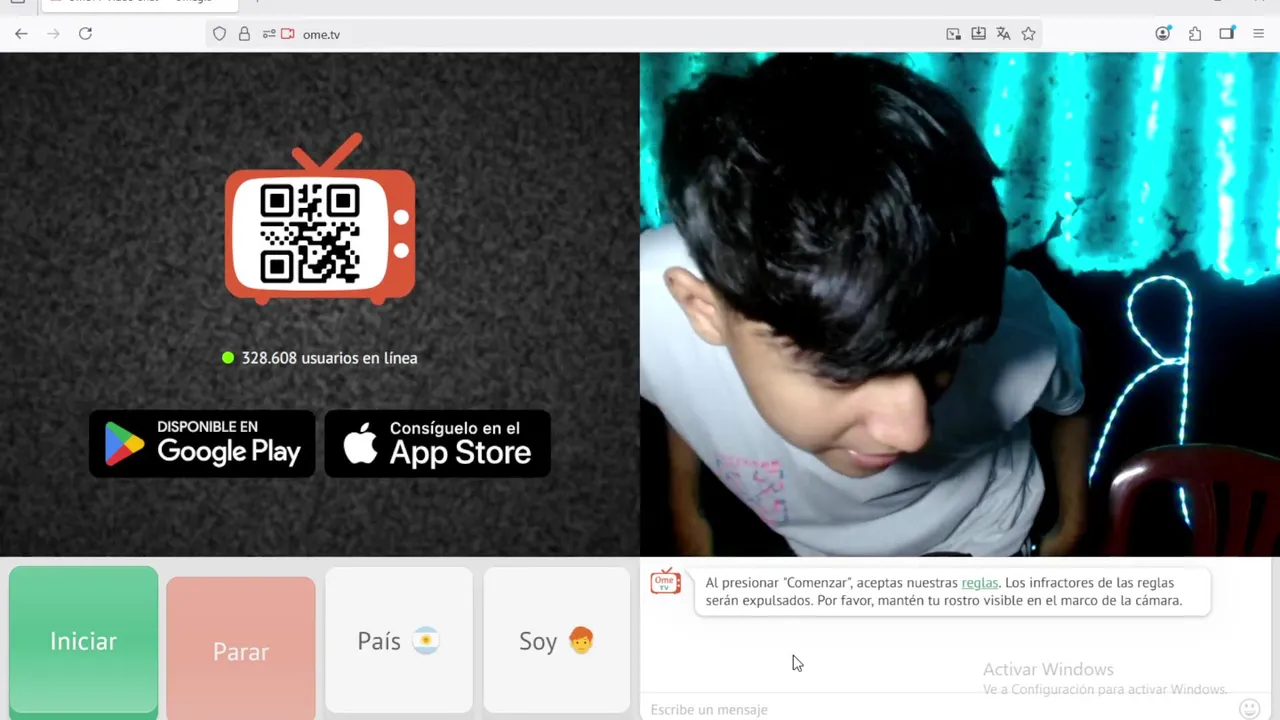The width and height of the screenshot is (1280, 720).
Task: Open the Soy gender selector
Action: click(x=557, y=641)
